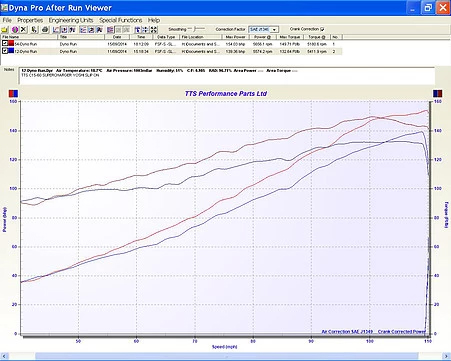Adjust the Smoothing slider
Screen dimensions: 451x361
[197, 29]
